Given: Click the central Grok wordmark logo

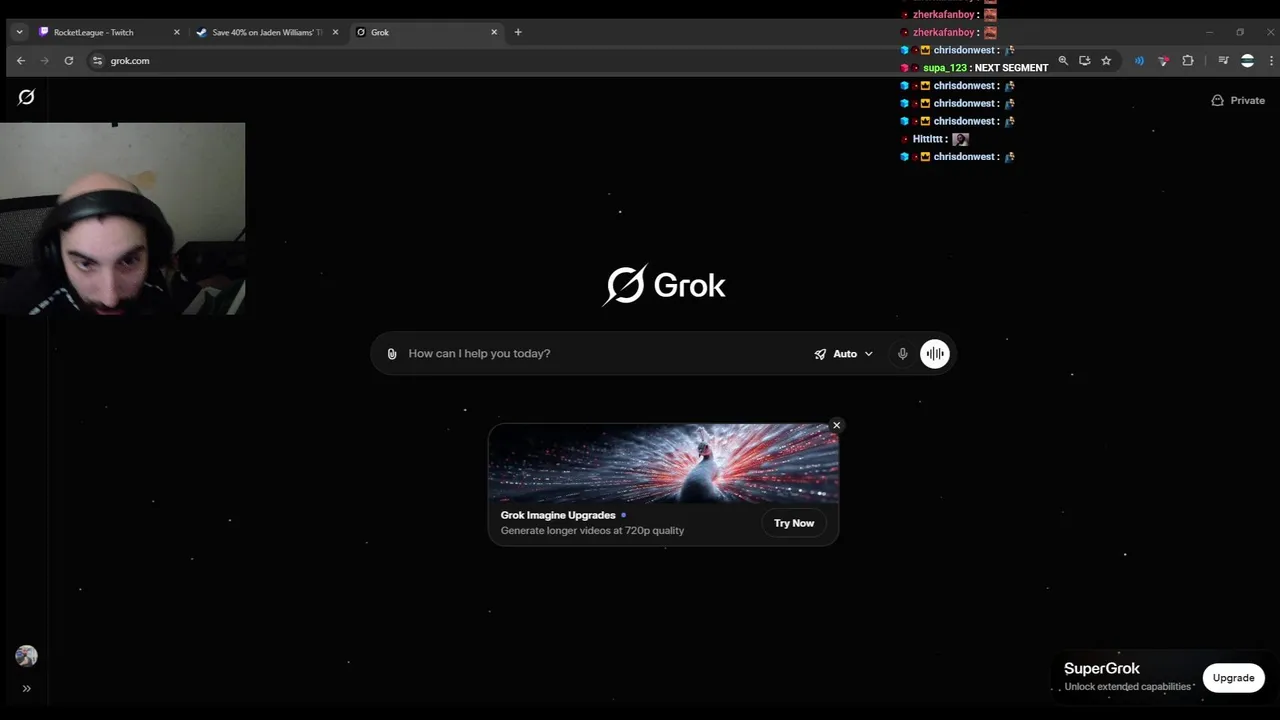Looking at the screenshot, I should pyautogui.click(x=664, y=285).
